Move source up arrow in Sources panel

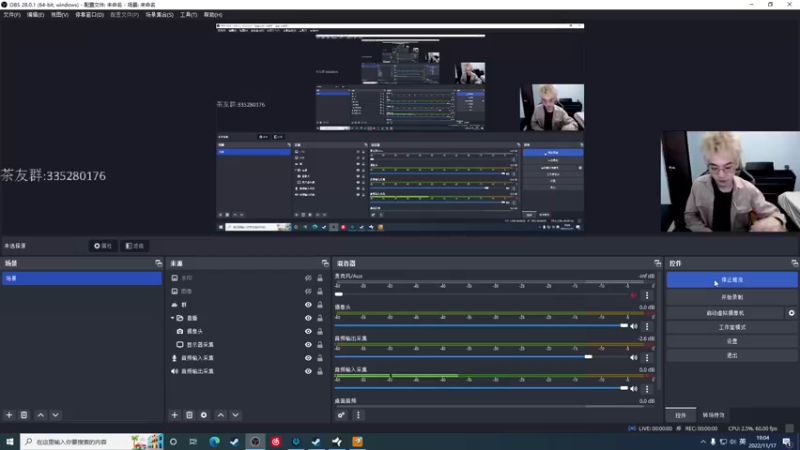point(221,415)
